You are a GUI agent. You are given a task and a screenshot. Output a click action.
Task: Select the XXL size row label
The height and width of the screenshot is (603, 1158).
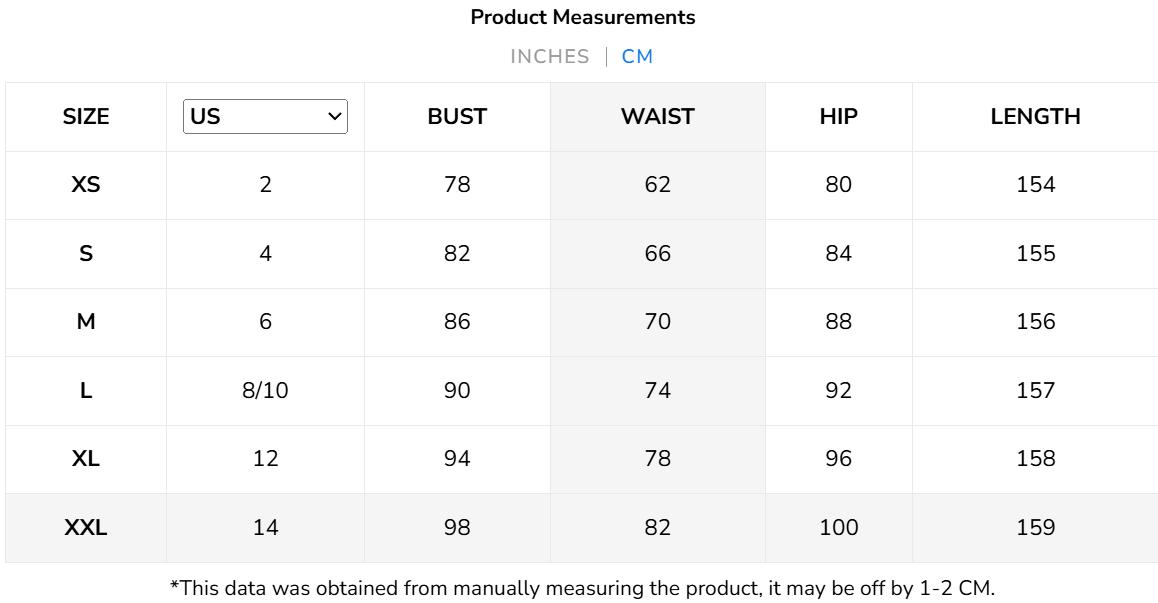86,528
